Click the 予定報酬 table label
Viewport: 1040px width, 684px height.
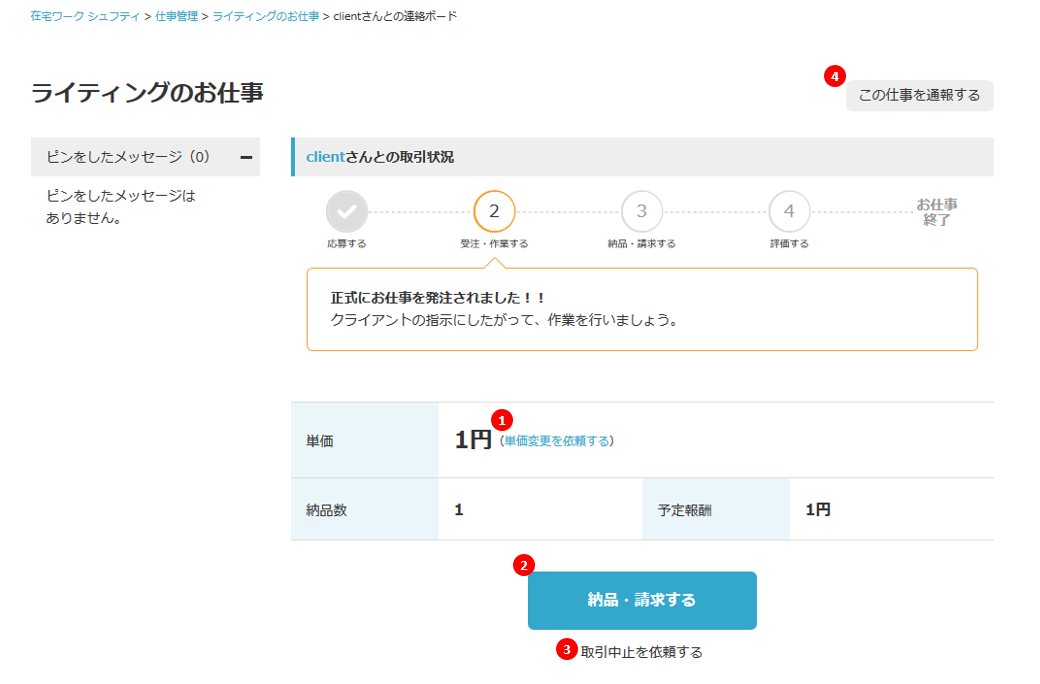tap(684, 510)
